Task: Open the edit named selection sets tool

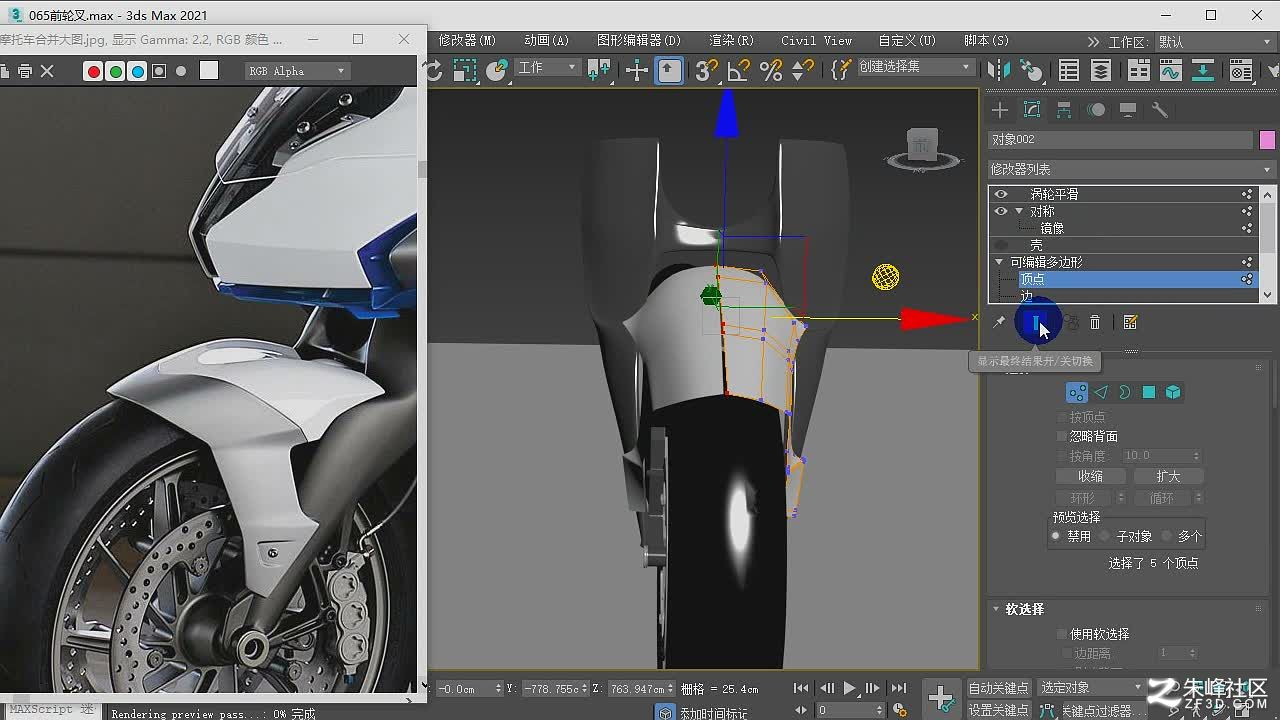Action: 841,70
